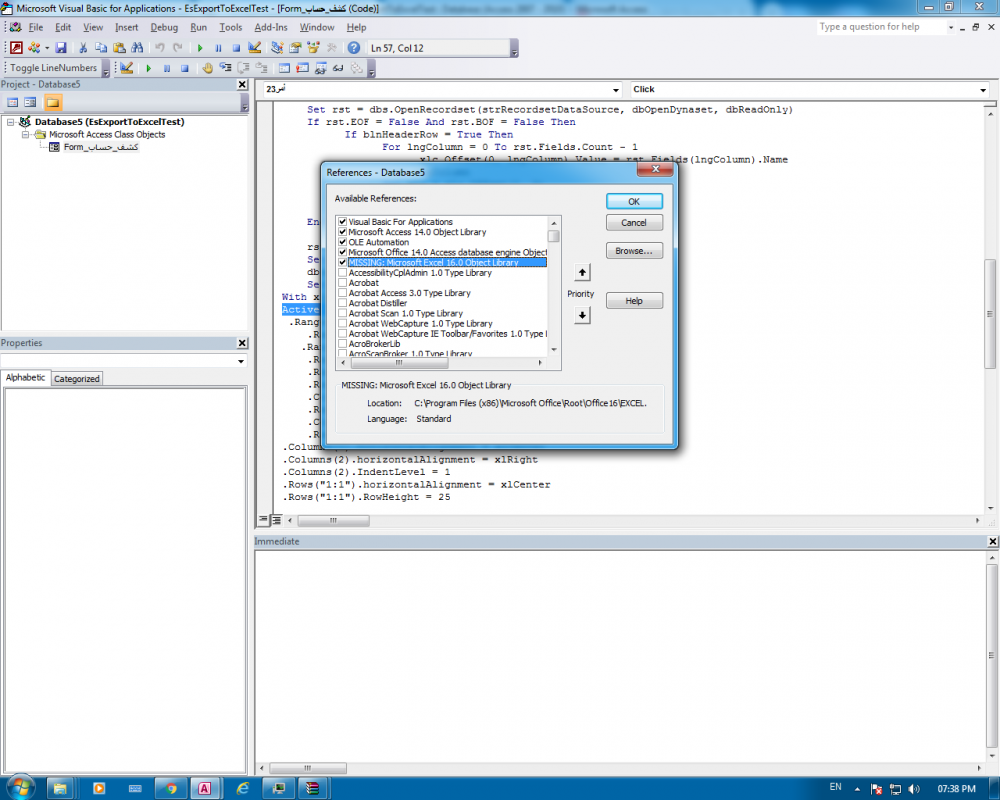This screenshot has height=800, width=1000.
Task: Check Acrobat Scan 1.0 Type Library
Action: point(342,314)
